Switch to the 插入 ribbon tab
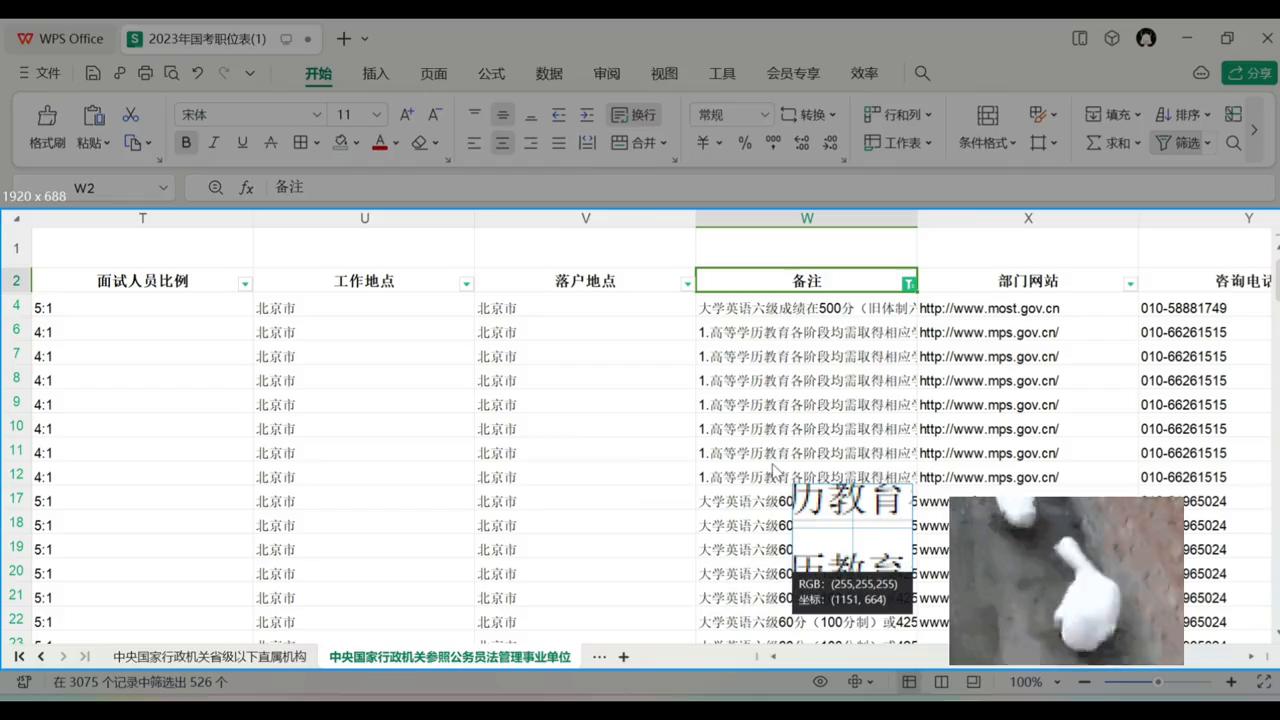This screenshot has height=720, width=1280. tap(375, 73)
